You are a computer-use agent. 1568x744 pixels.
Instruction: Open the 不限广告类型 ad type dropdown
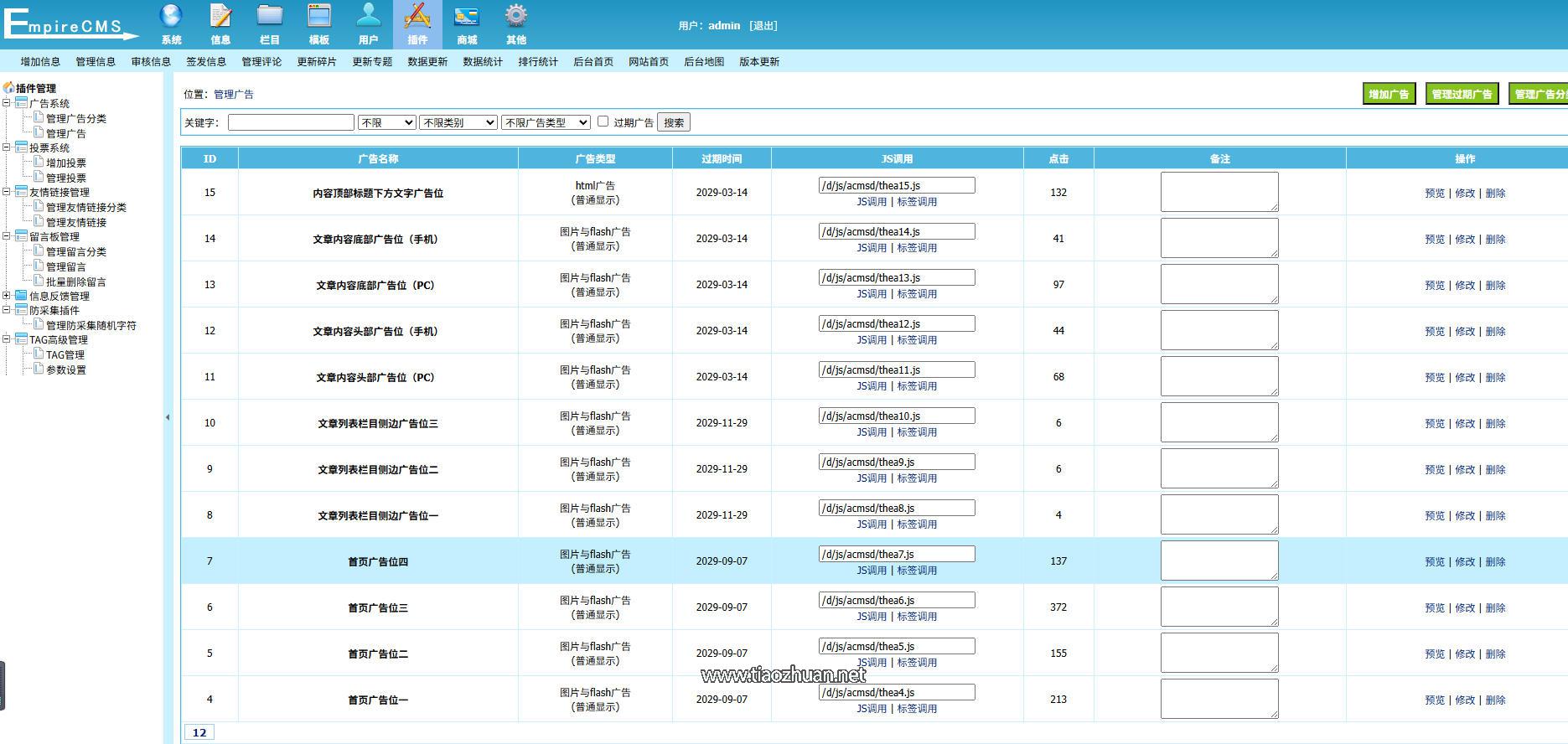pyautogui.click(x=546, y=122)
